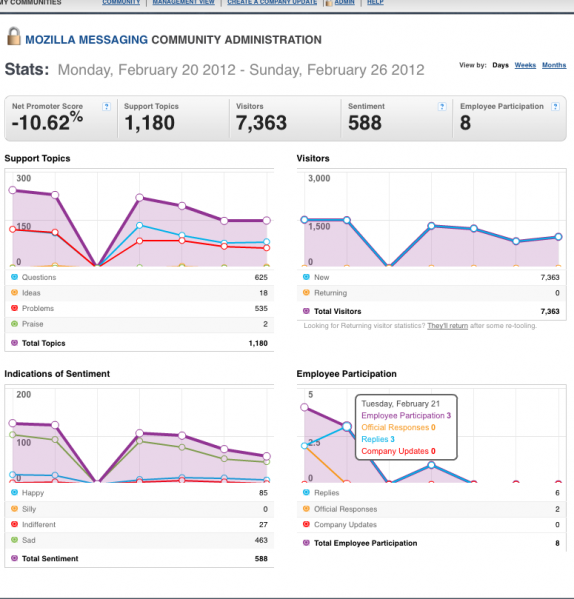Viewport: 574px width, 599px height.
Task: Click the Replies 3 line in chart tooltip
Action: tap(378, 439)
